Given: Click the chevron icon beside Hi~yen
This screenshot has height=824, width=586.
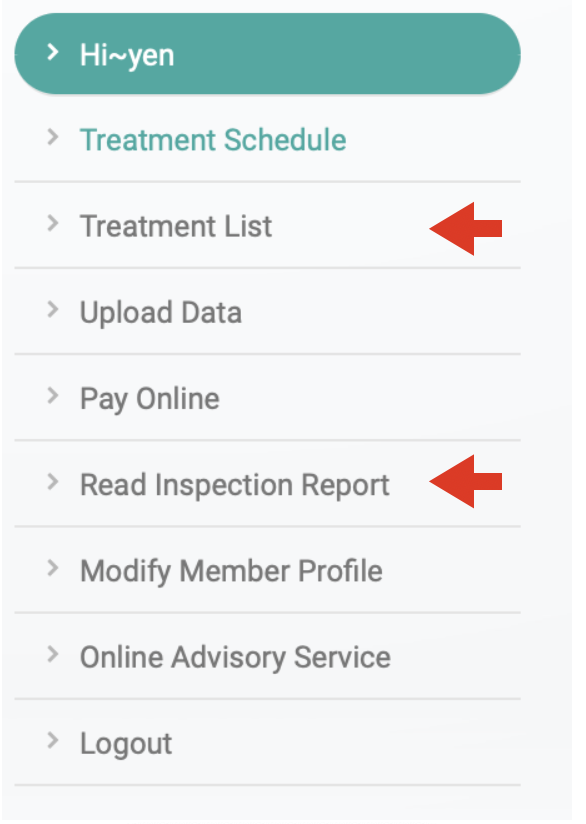Looking at the screenshot, I should click(53, 52).
